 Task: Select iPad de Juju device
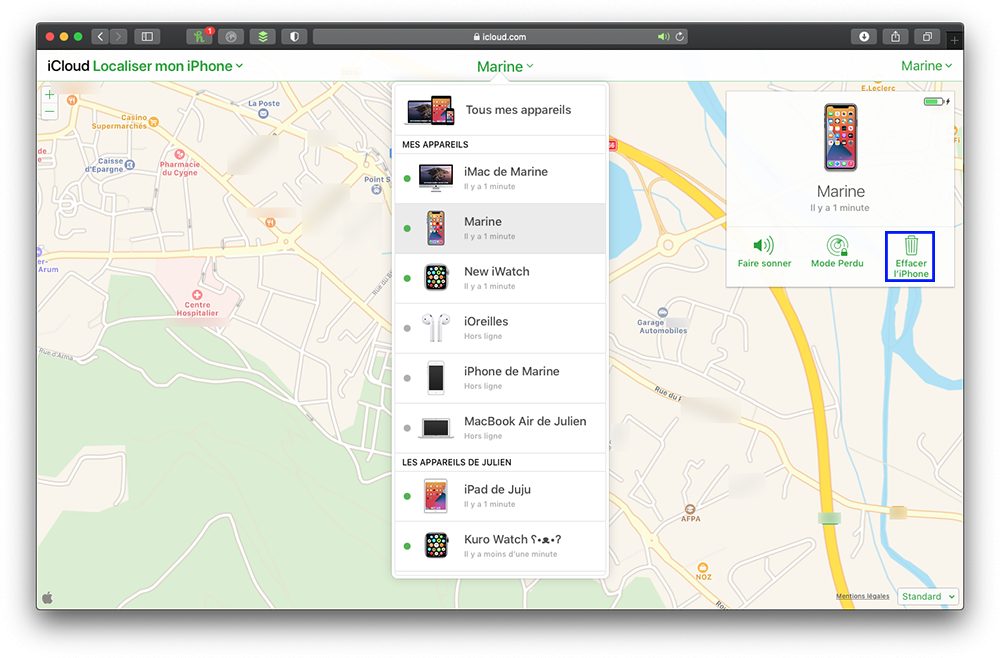pyautogui.click(x=500, y=496)
